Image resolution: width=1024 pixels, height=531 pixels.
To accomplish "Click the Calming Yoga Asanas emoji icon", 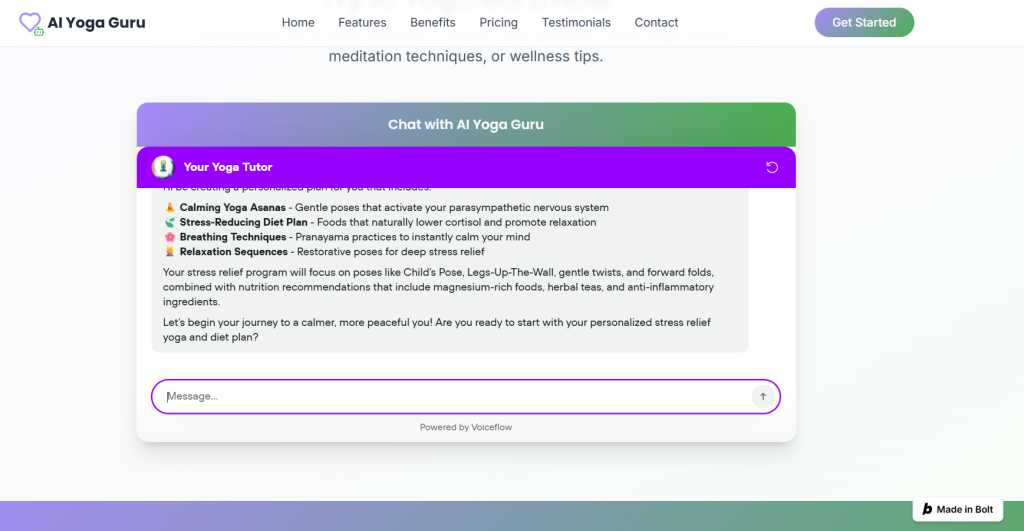I will click(x=169, y=208).
